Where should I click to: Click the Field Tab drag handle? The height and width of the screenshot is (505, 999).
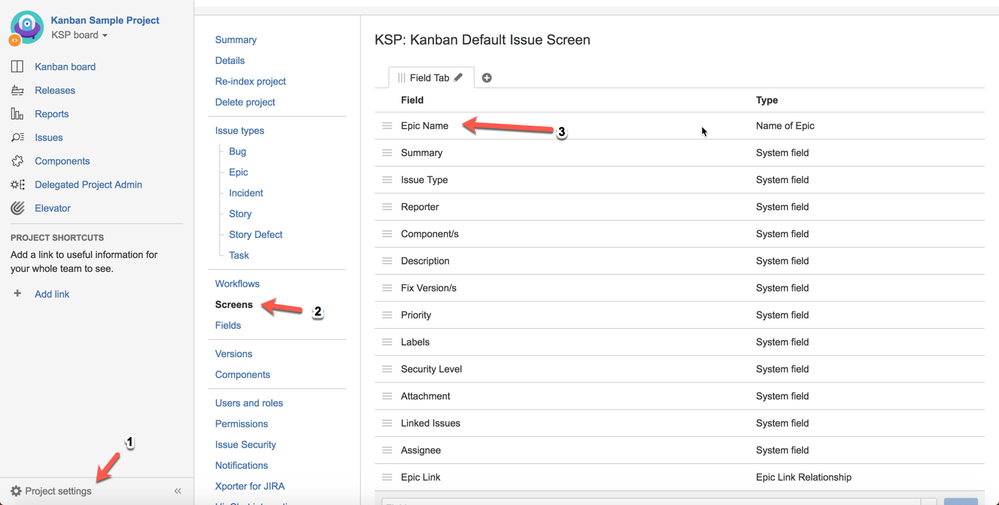pyautogui.click(x=401, y=78)
